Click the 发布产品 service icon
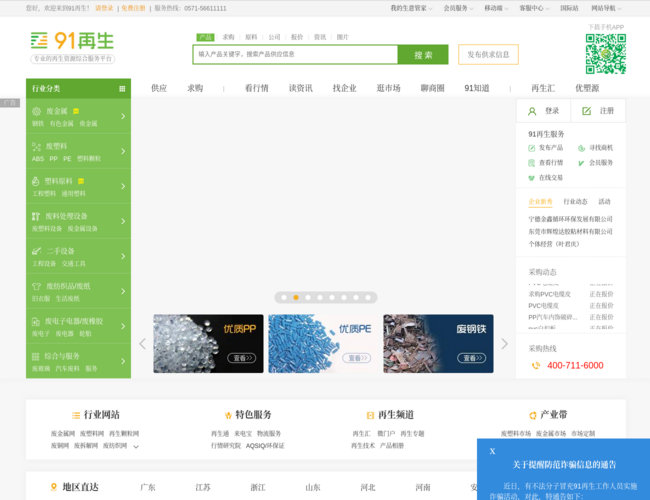The width and height of the screenshot is (650, 500). point(532,148)
